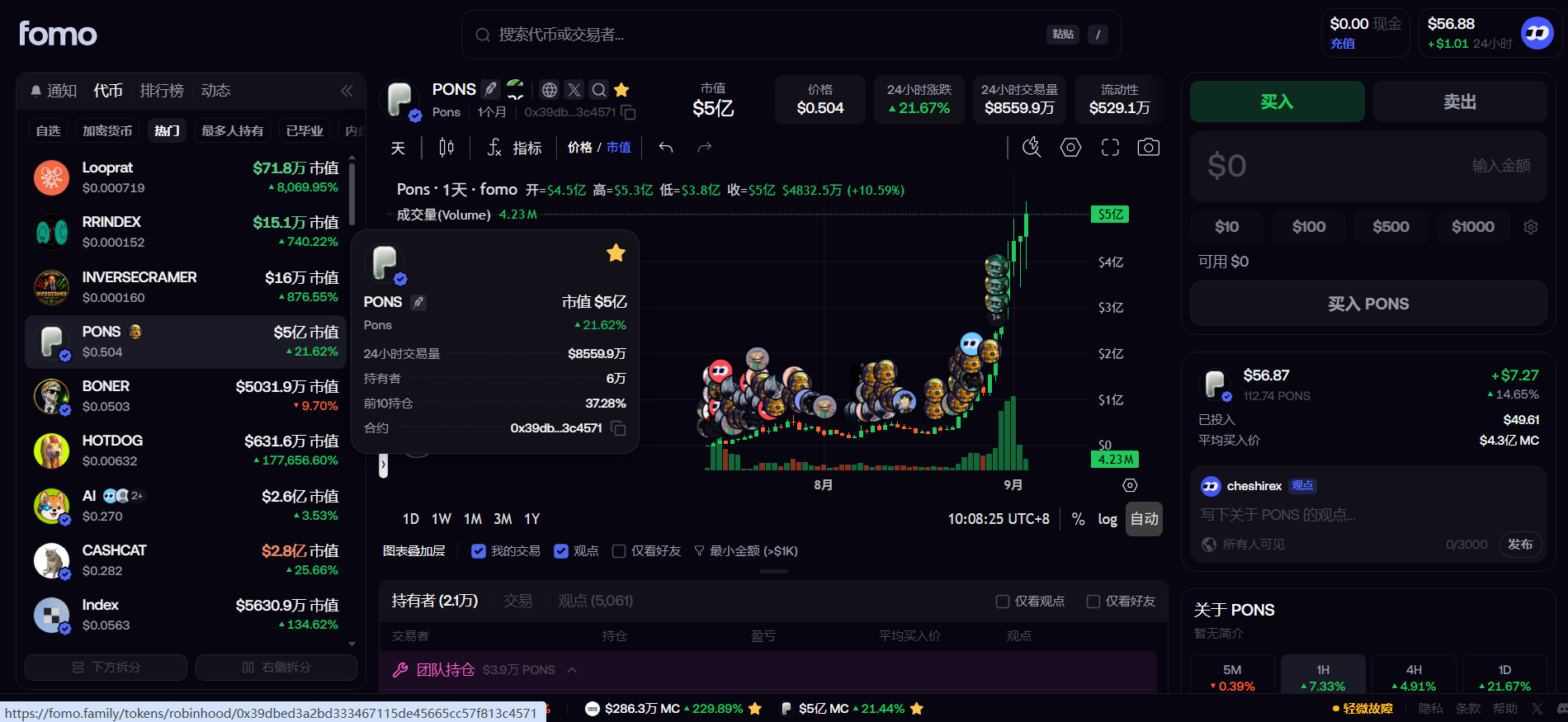The width and height of the screenshot is (1568, 722).
Task: Copy contract address in PONS header
Action: (x=628, y=112)
